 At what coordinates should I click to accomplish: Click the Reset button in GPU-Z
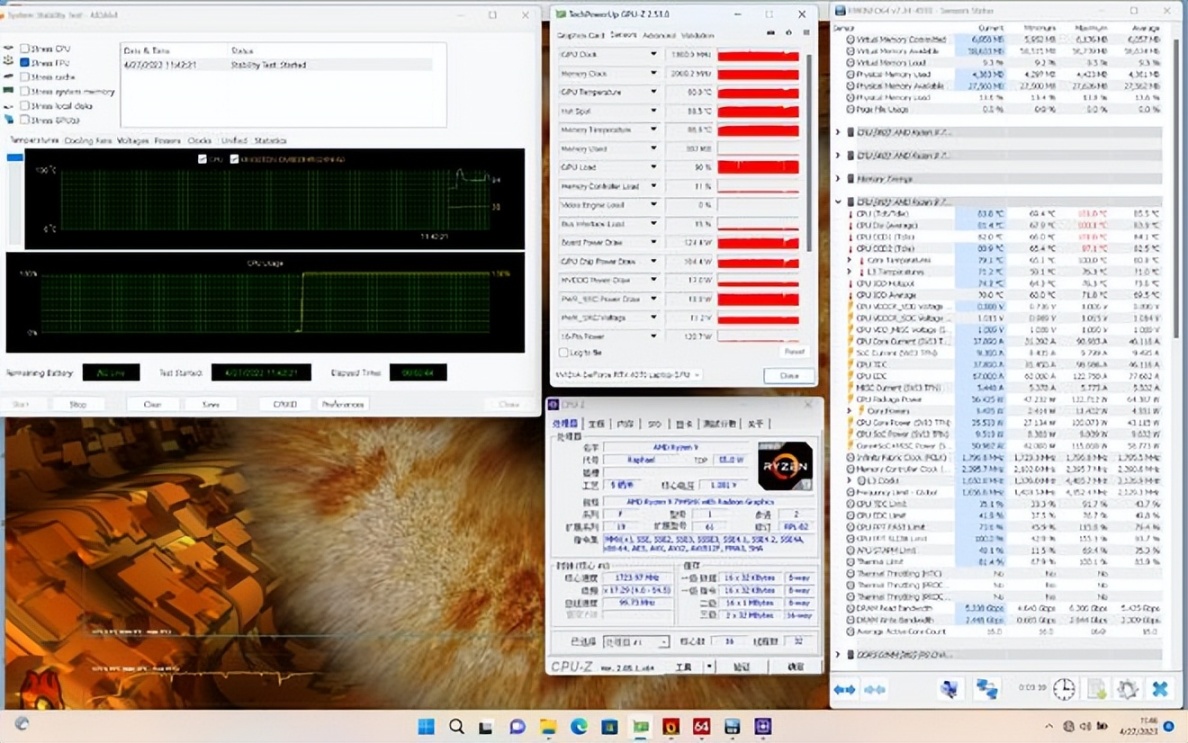coord(793,352)
